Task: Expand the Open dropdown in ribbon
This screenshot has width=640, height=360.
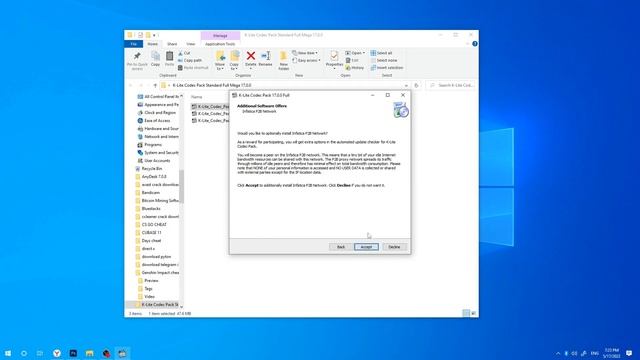Action: pos(355,53)
